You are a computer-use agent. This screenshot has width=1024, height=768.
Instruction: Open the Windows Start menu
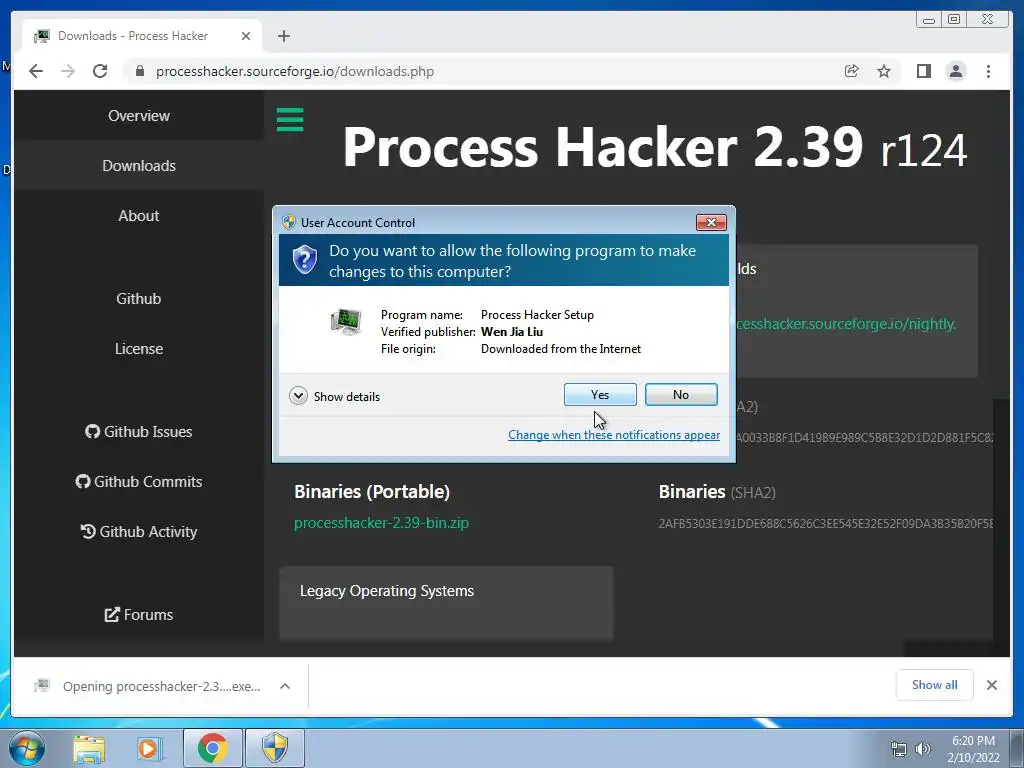tap(27, 748)
